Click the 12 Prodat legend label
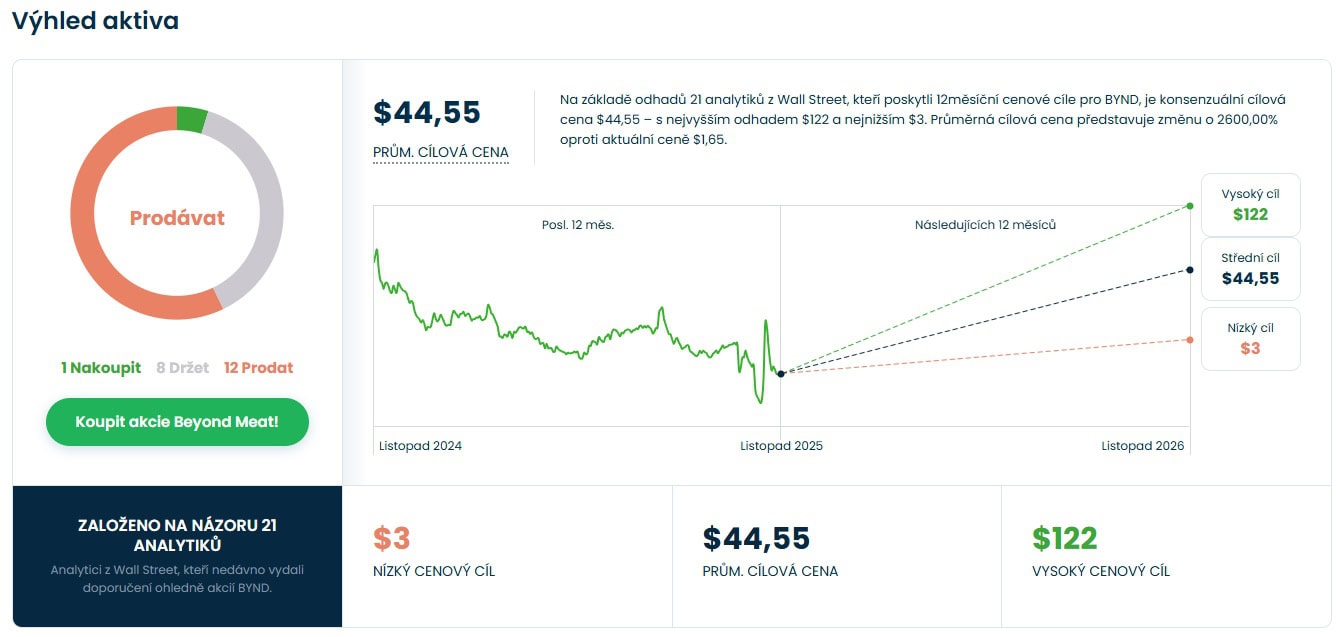This screenshot has height=637, width=1336. [258, 368]
